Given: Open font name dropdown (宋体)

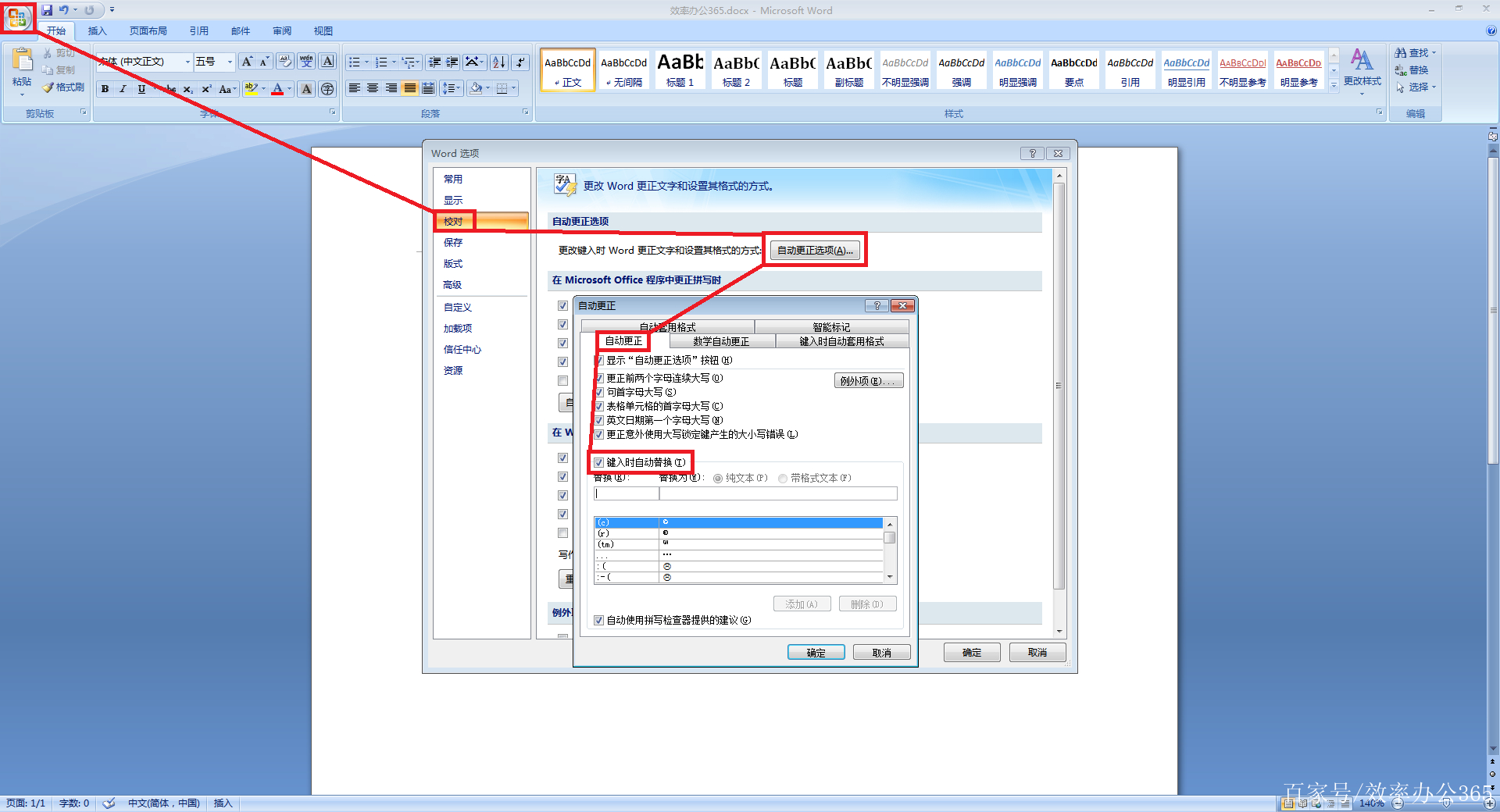Looking at the screenshot, I should pos(187,62).
